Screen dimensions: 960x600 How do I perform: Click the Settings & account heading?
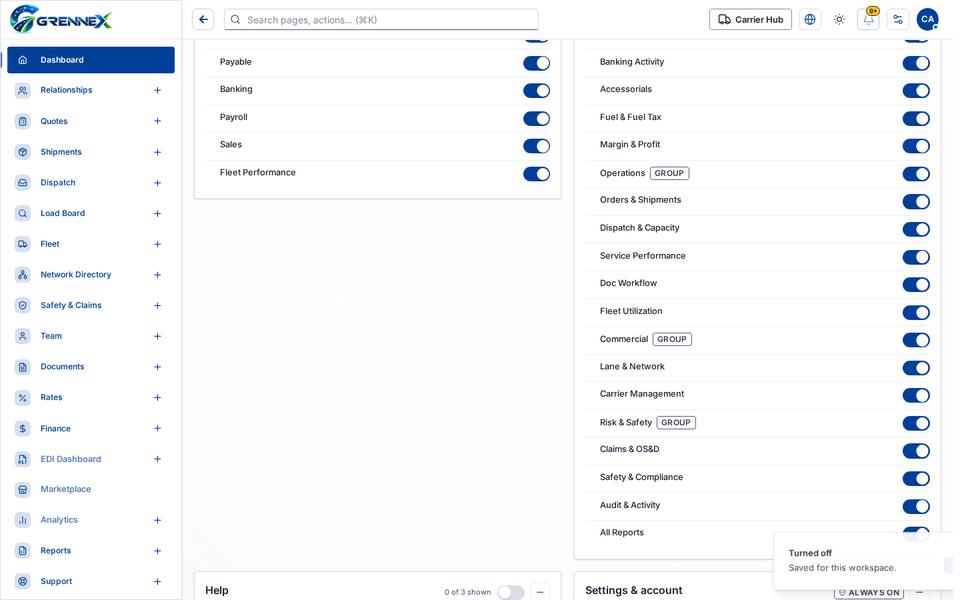point(633,590)
